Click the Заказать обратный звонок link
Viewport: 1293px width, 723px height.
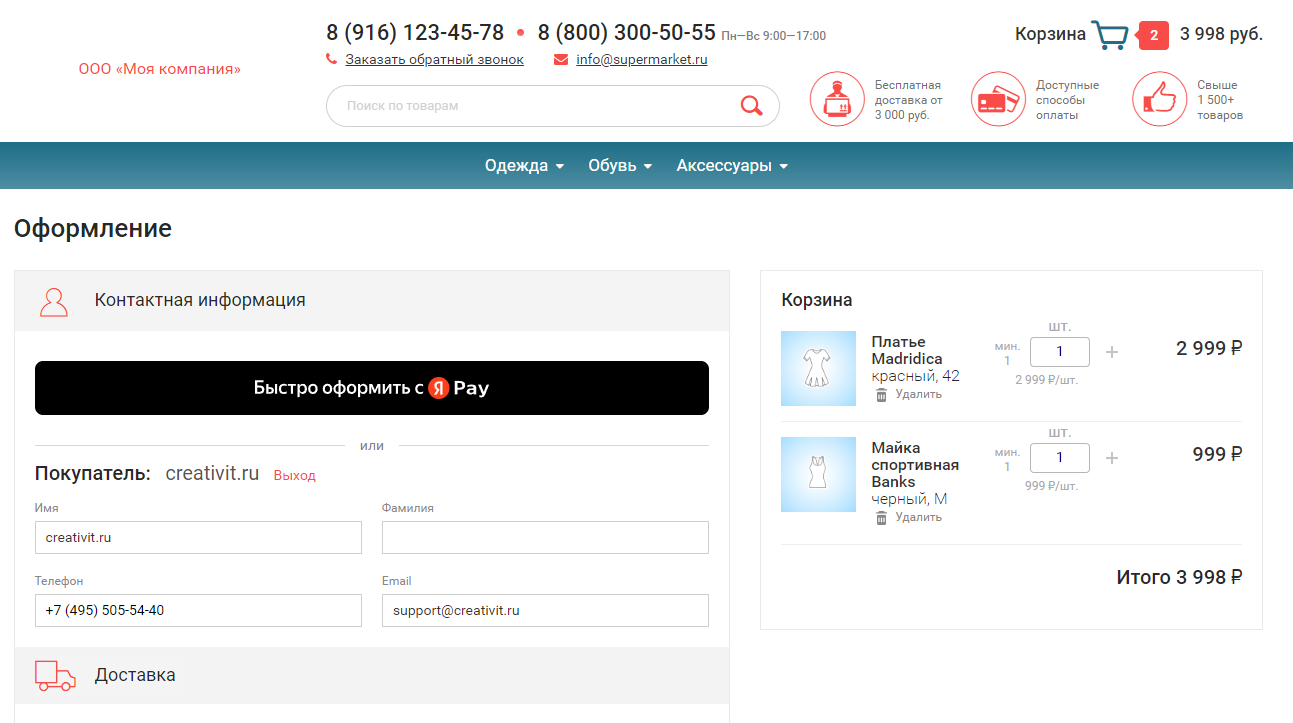coord(434,60)
